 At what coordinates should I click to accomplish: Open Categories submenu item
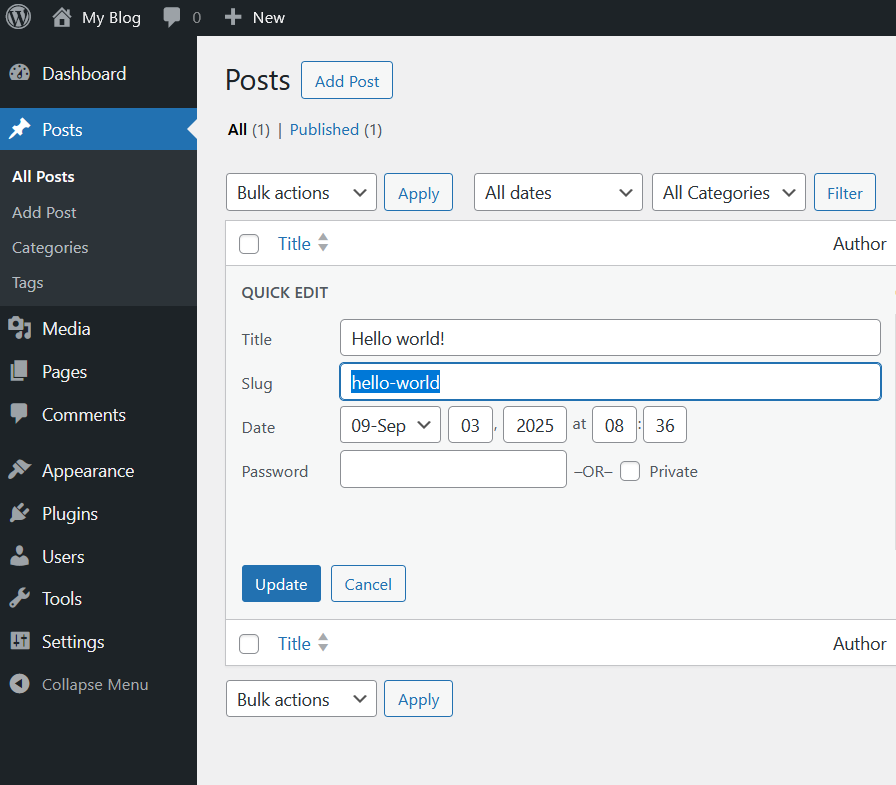pos(50,248)
